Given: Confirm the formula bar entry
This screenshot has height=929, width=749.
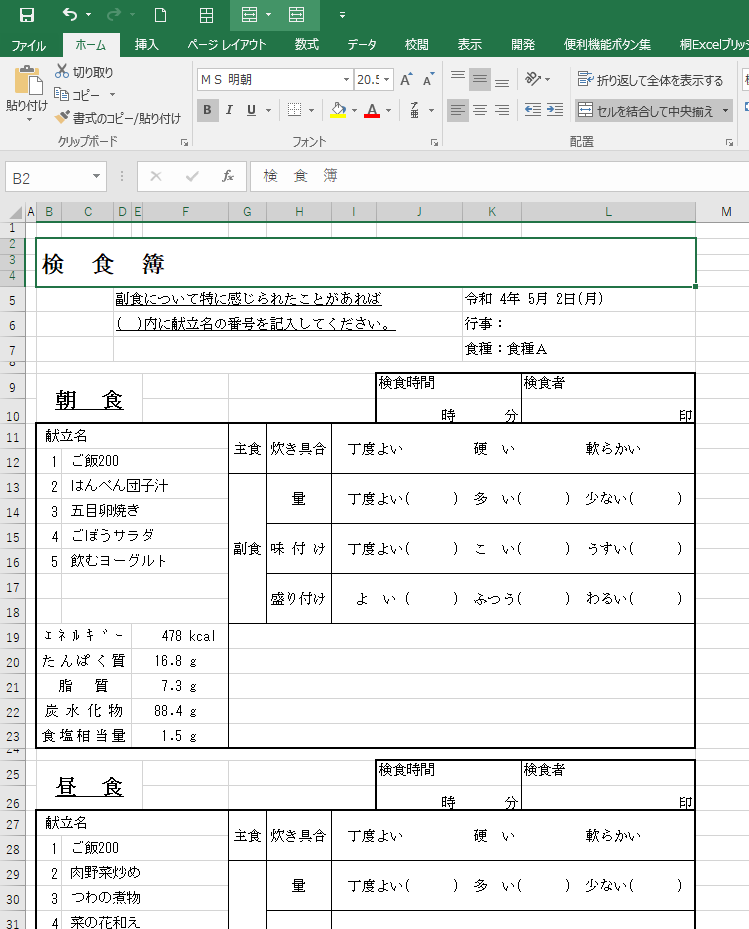Looking at the screenshot, I should click(x=192, y=176).
